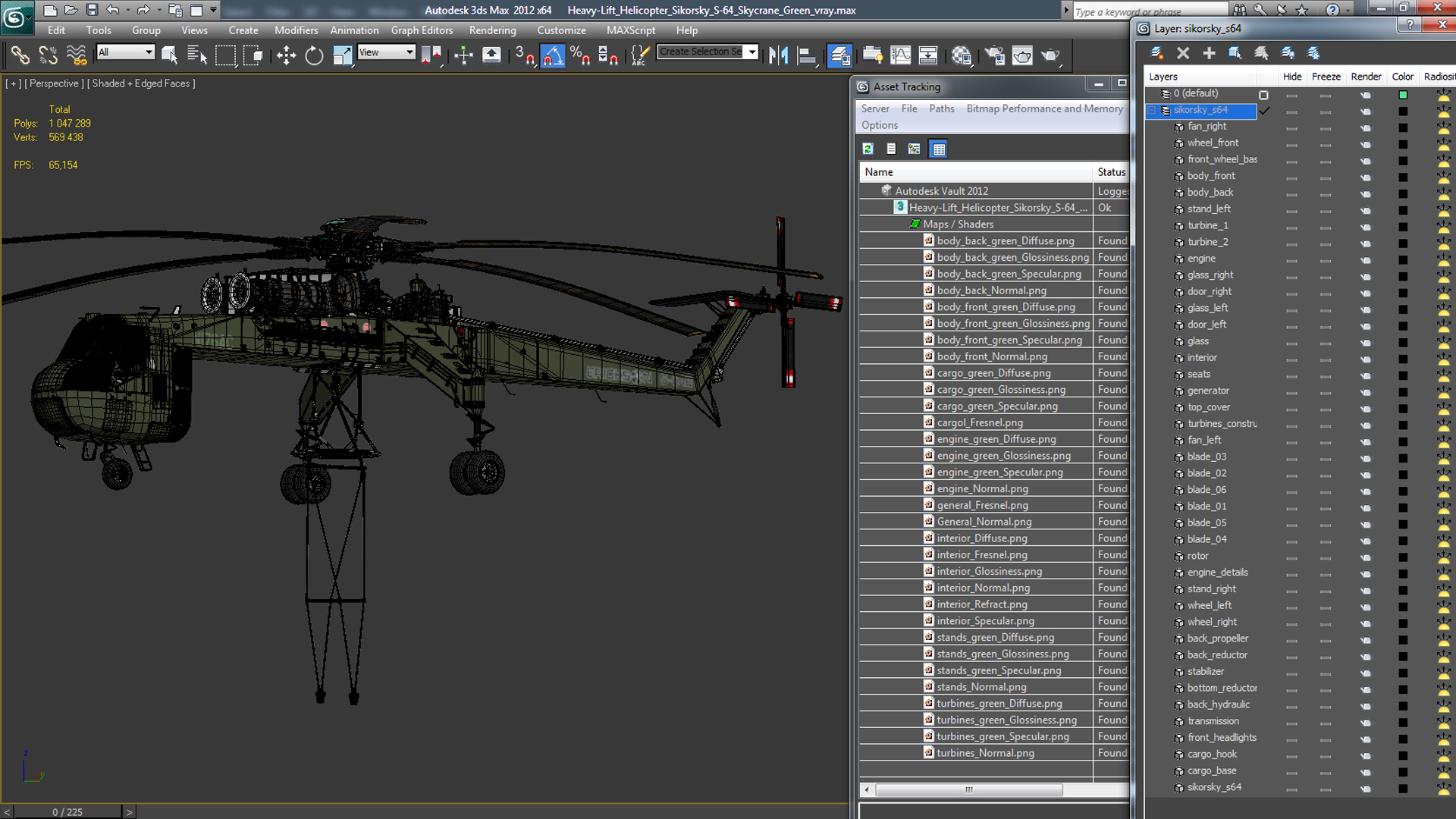Click Select Highlighted Objects and Layers icon
The height and width of the screenshot is (819, 1456).
[1235, 52]
